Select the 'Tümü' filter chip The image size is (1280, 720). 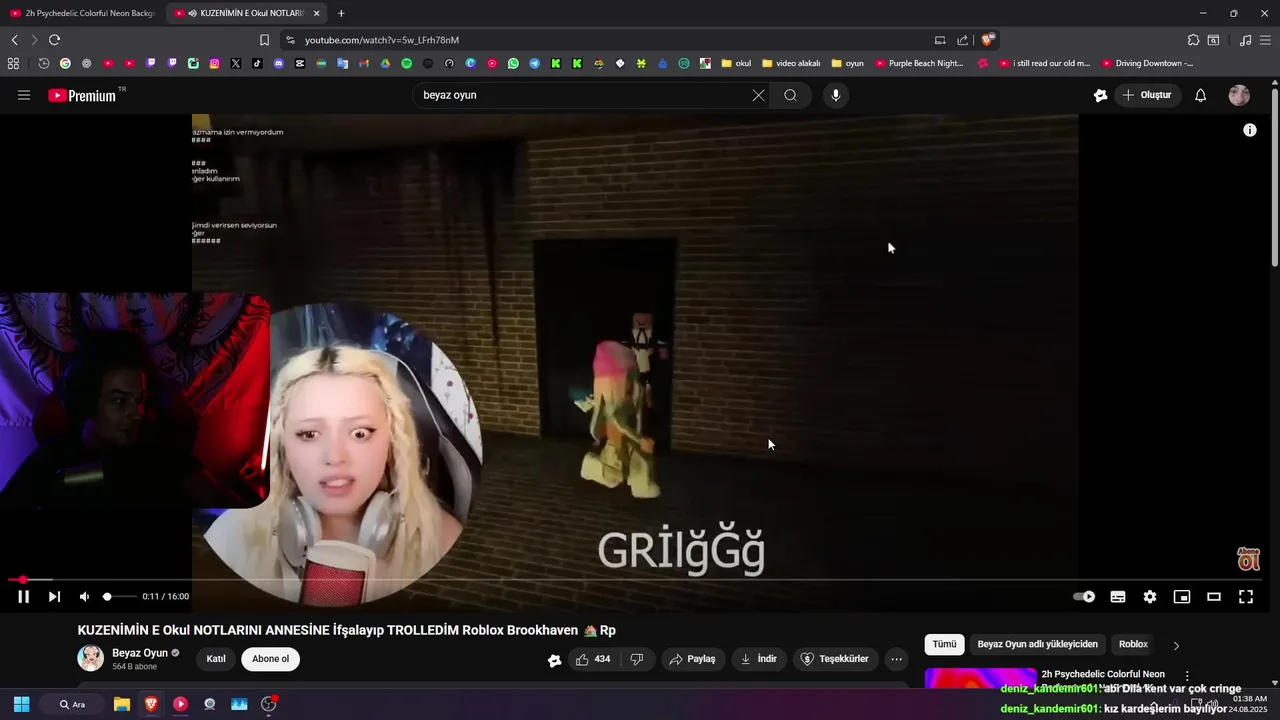[x=944, y=644]
